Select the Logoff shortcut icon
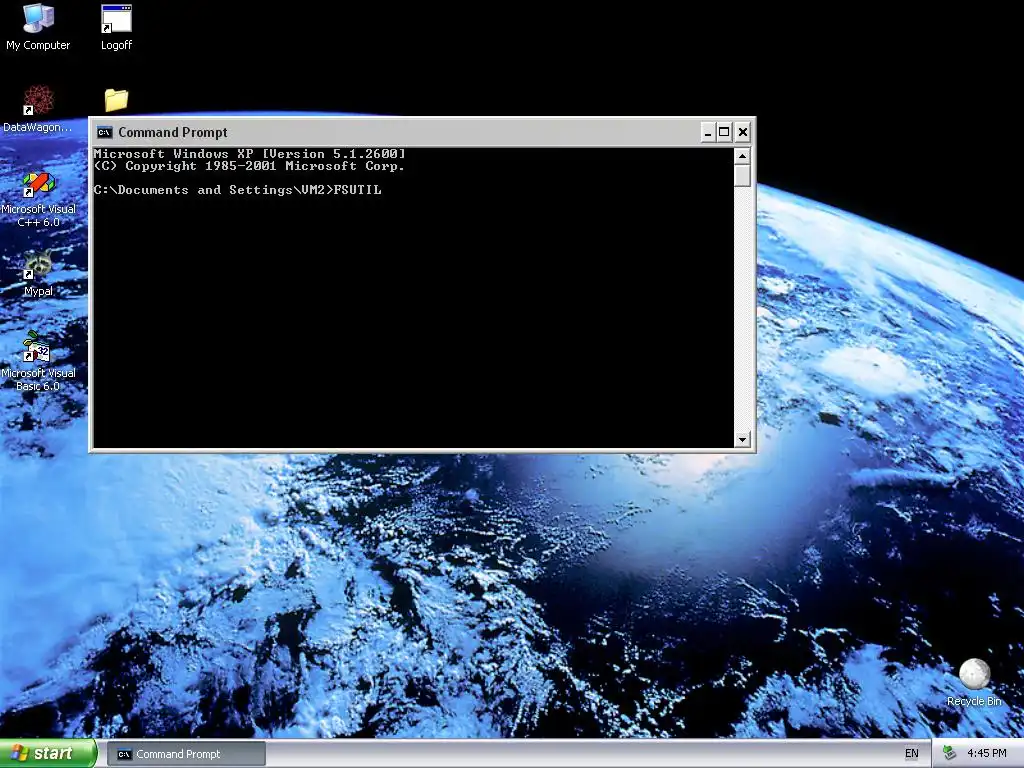1024x768 pixels. coord(116,27)
